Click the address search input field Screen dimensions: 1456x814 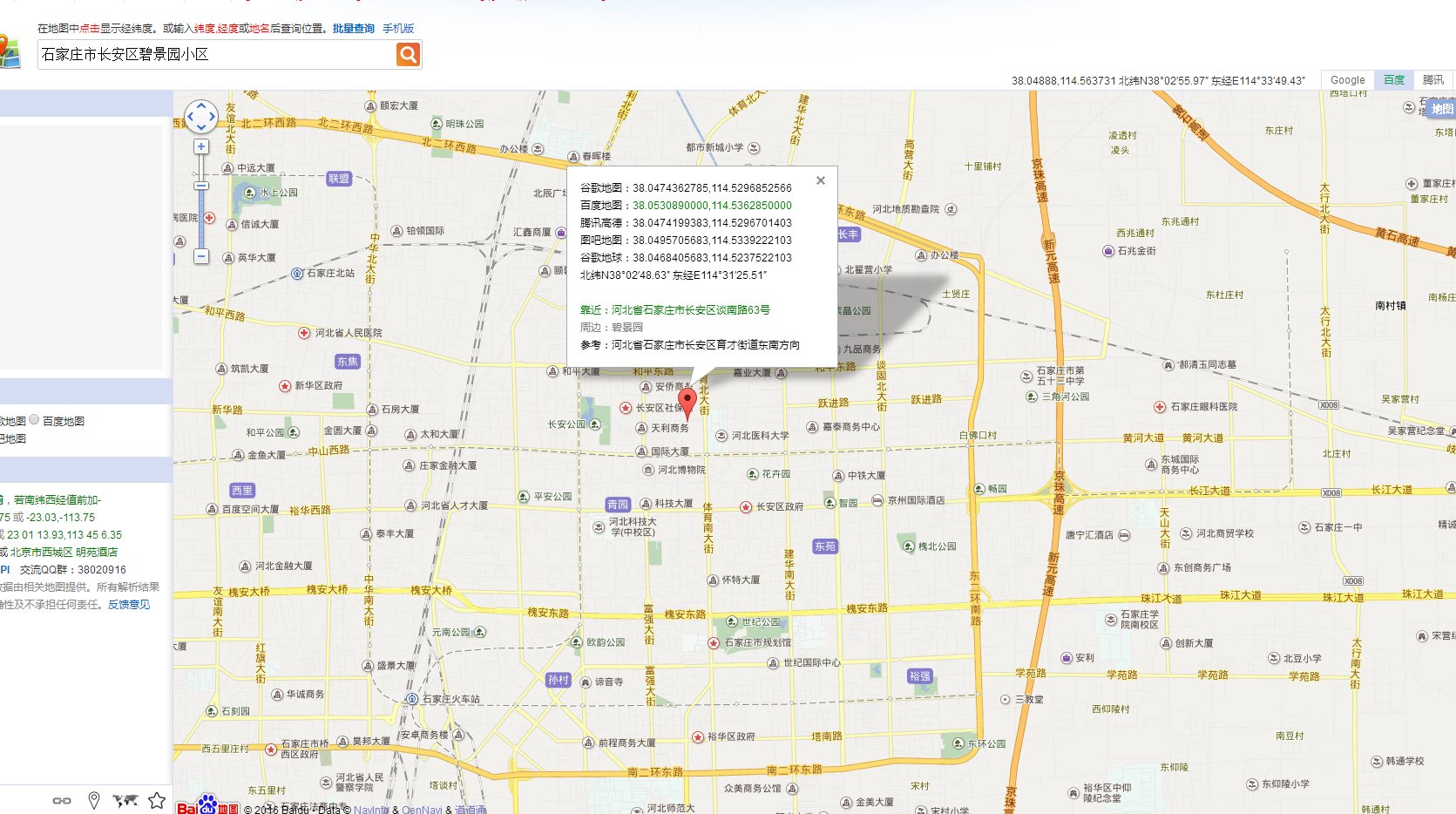(216, 55)
